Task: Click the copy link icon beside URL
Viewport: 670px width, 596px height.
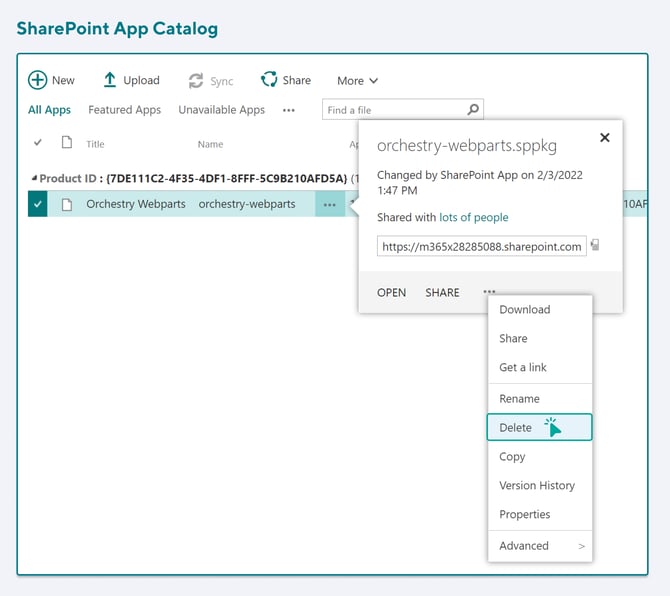Action: [595, 245]
